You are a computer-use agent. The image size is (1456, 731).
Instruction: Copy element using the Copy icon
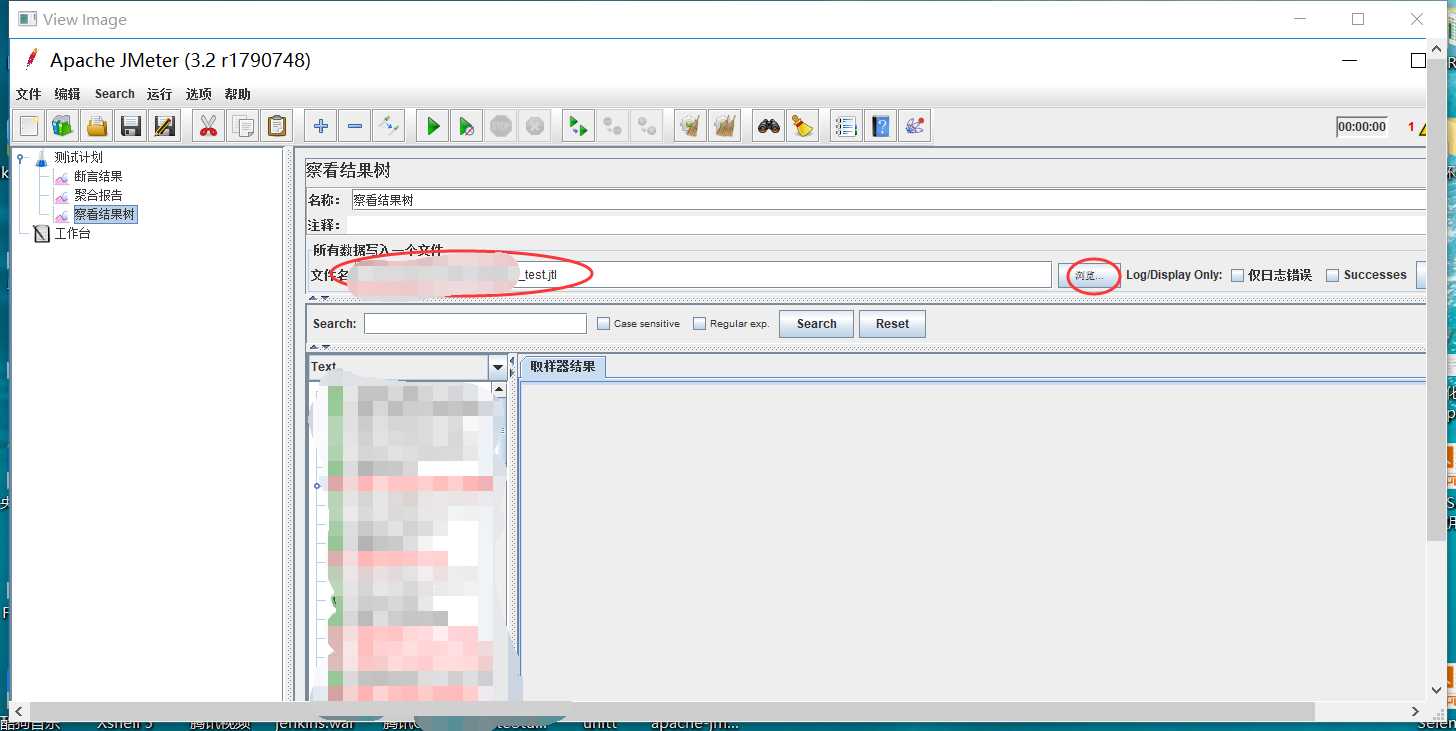point(242,126)
